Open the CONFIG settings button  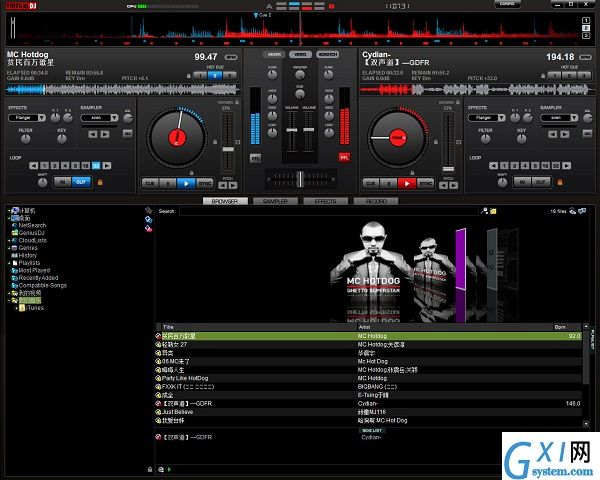click(x=507, y=4)
